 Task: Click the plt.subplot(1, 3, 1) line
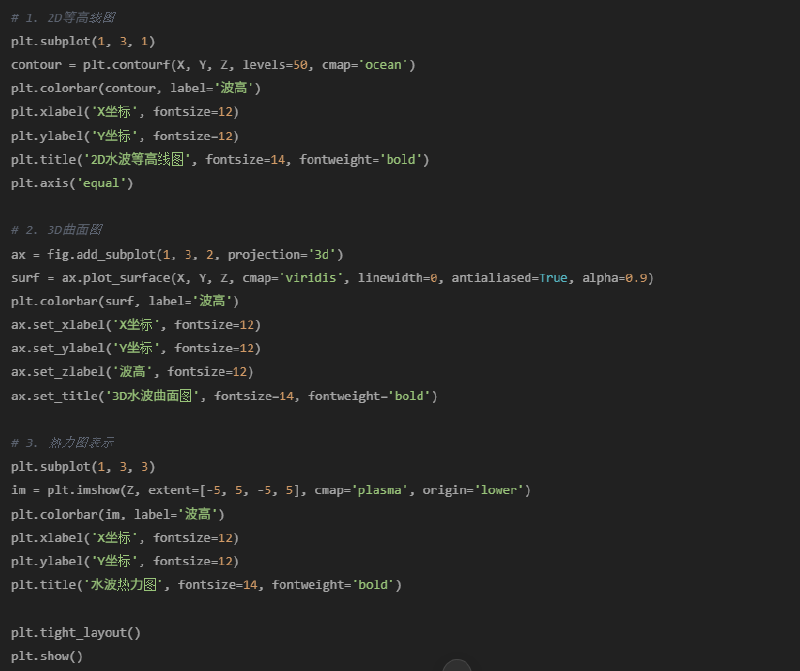tap(83, 41)
